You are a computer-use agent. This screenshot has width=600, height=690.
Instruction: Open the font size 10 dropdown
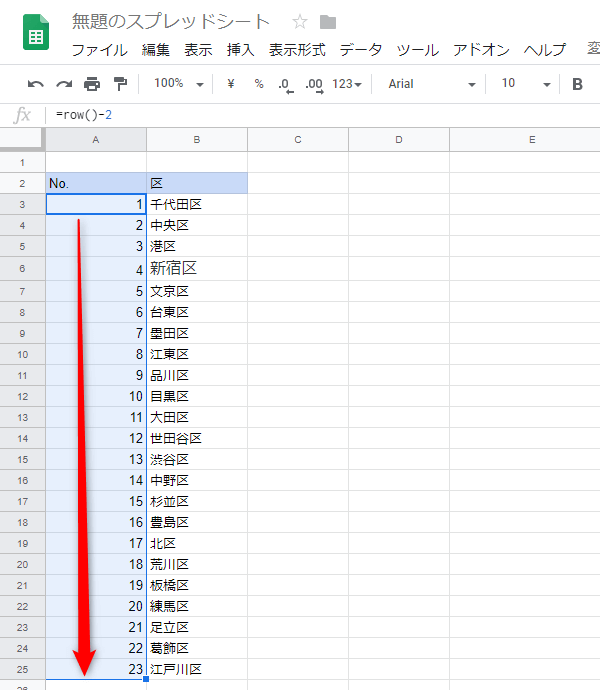[526, 84]
